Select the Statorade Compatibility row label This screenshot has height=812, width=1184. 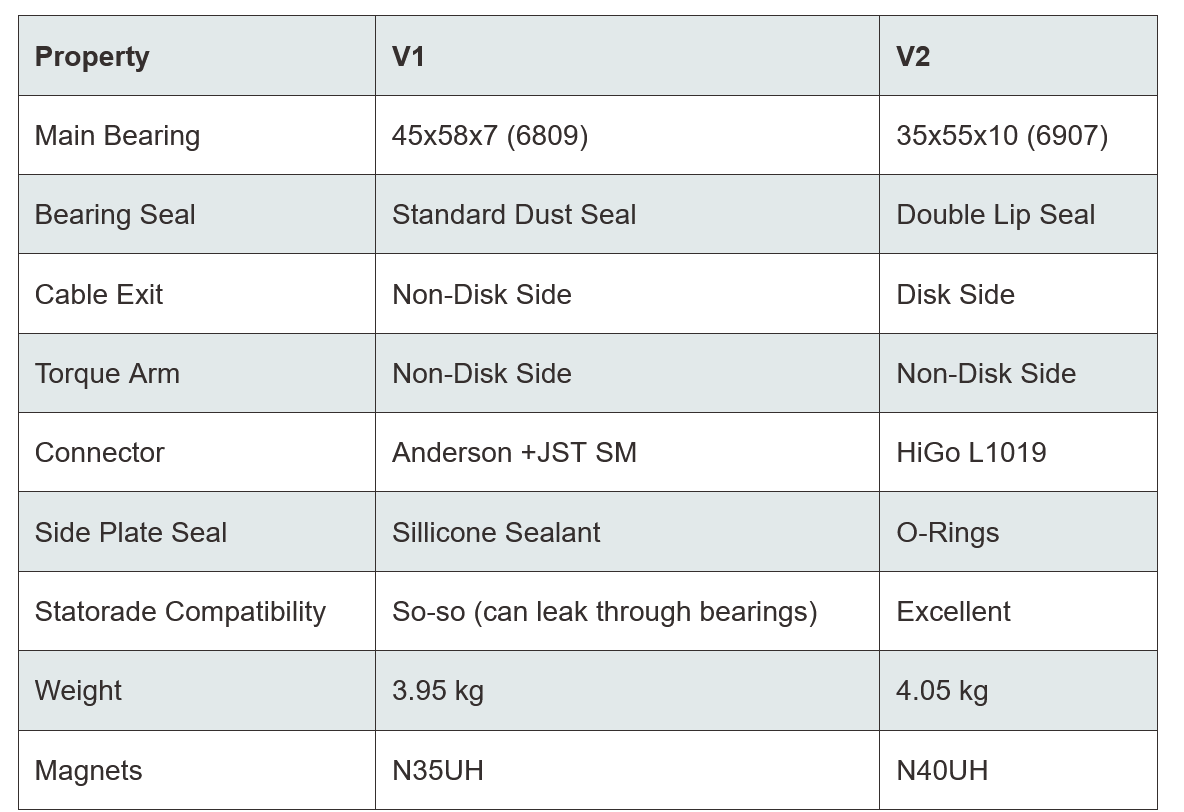[180, 612]
